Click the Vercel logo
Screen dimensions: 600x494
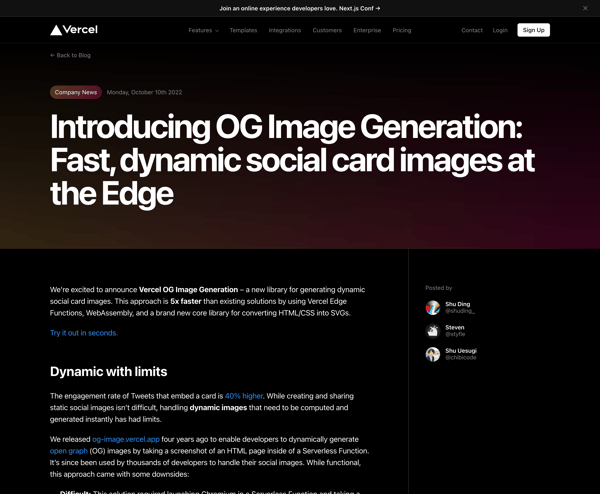(x=74, y=30)
